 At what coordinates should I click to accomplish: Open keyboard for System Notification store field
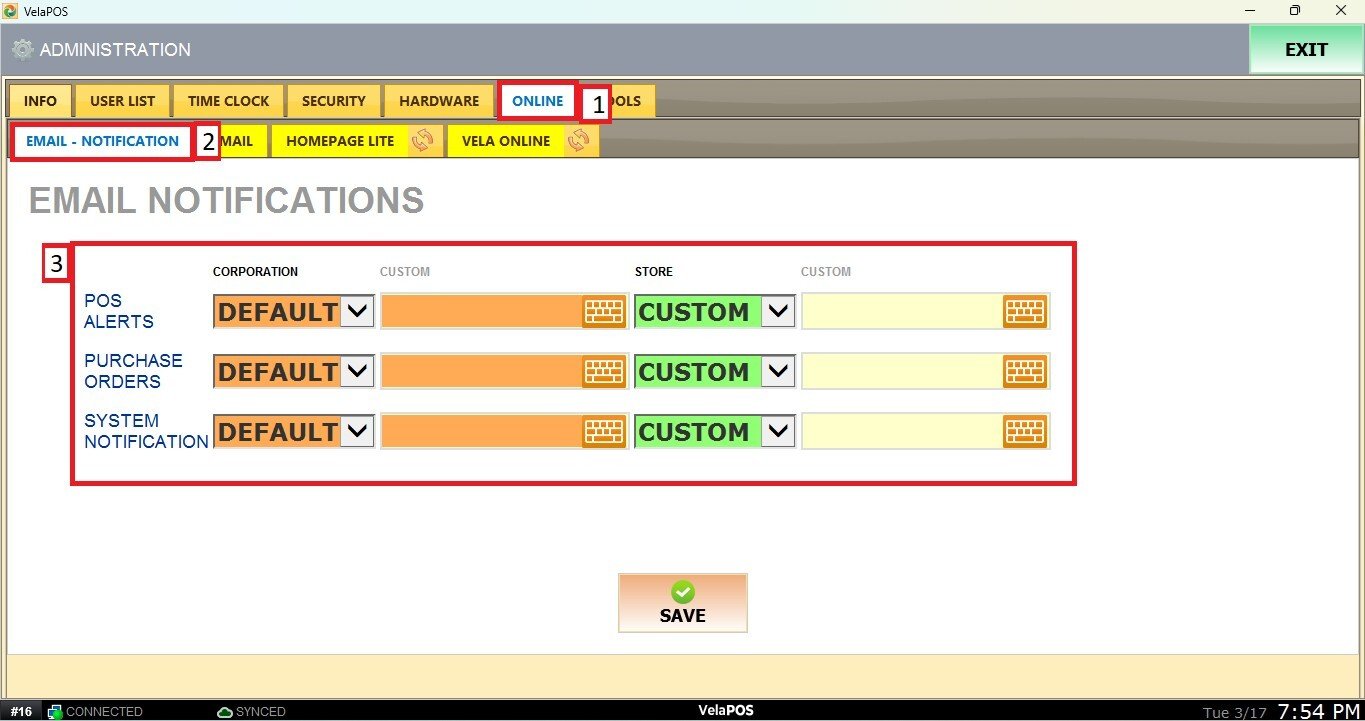[1025, 432]
